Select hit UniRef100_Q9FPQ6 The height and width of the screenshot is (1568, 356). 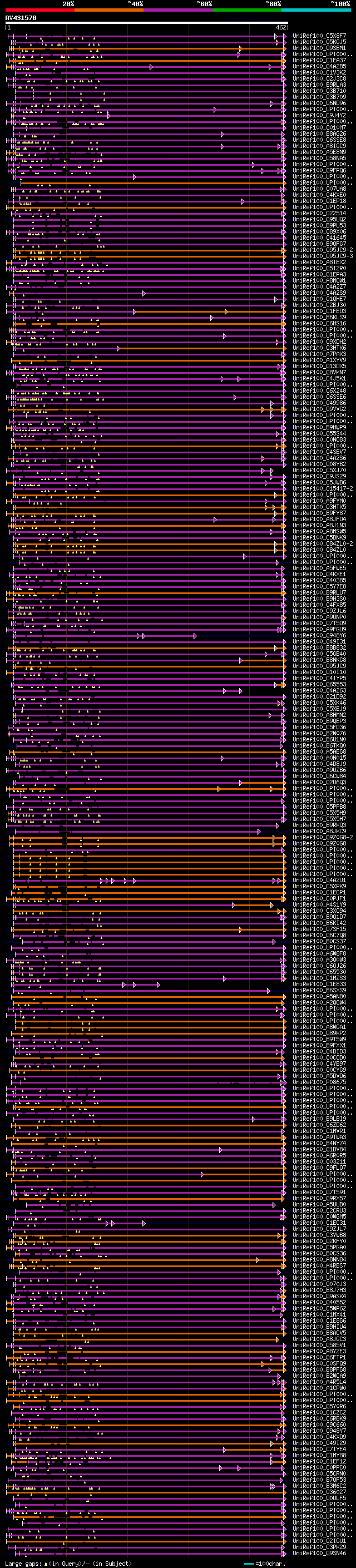[319, 170]
